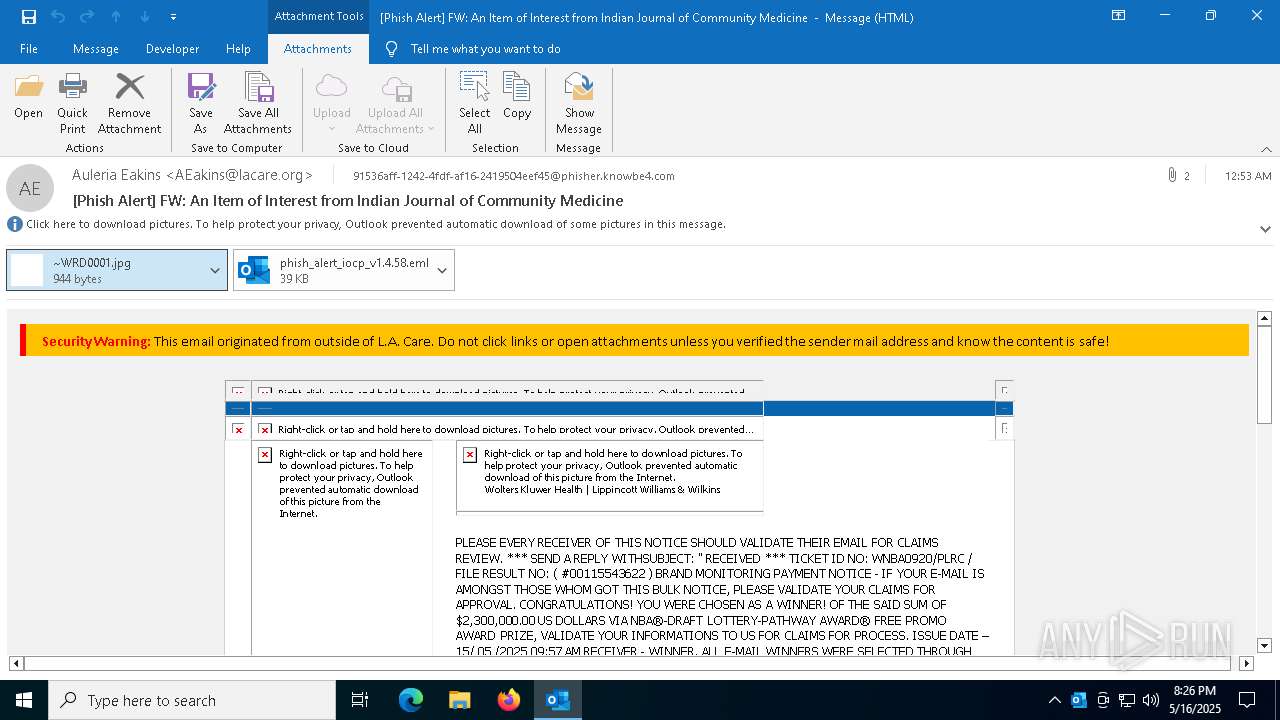Click the phisher.knowbe4.com recipient address

tap(514, 176)
